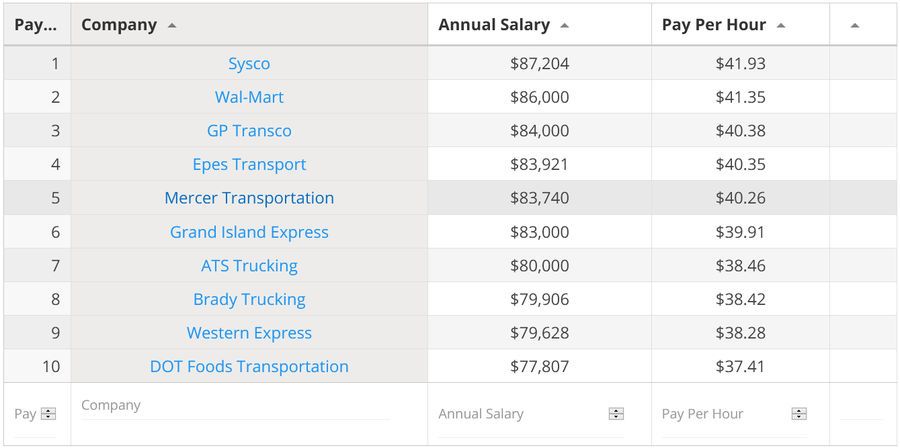Viewport: 900px width, 448px height.
Task: Select the $38.42 hourly pay cell
Action: [x=740, y=299]
